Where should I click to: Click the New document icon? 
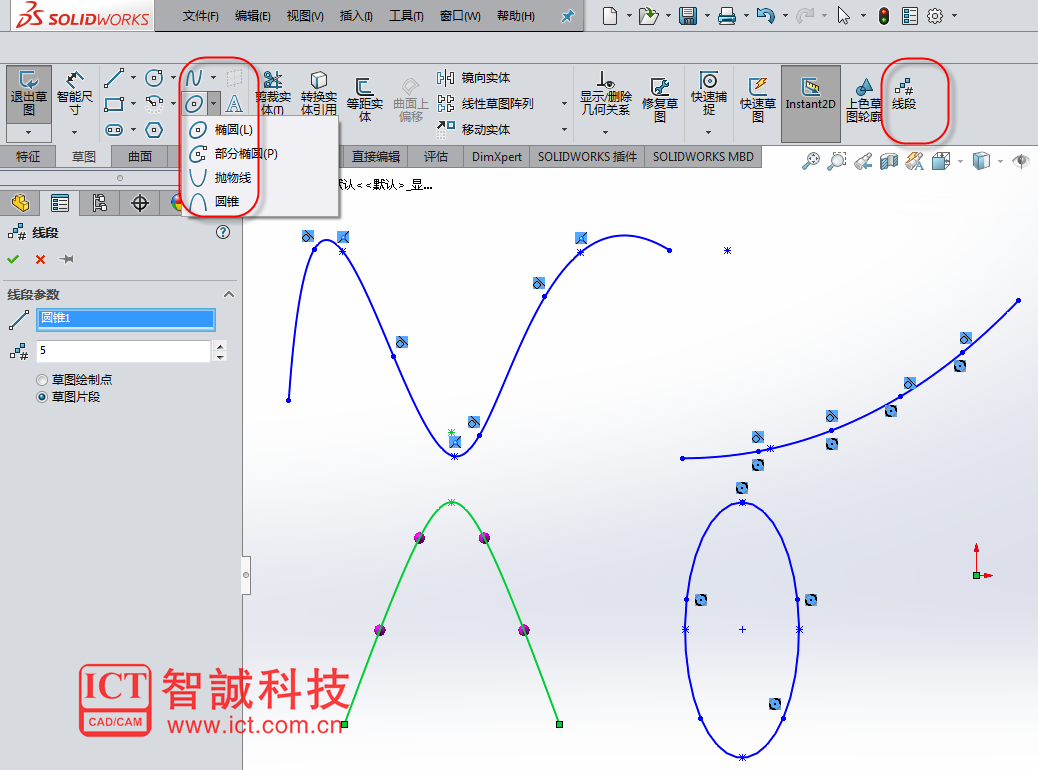(x=610, y=16)
